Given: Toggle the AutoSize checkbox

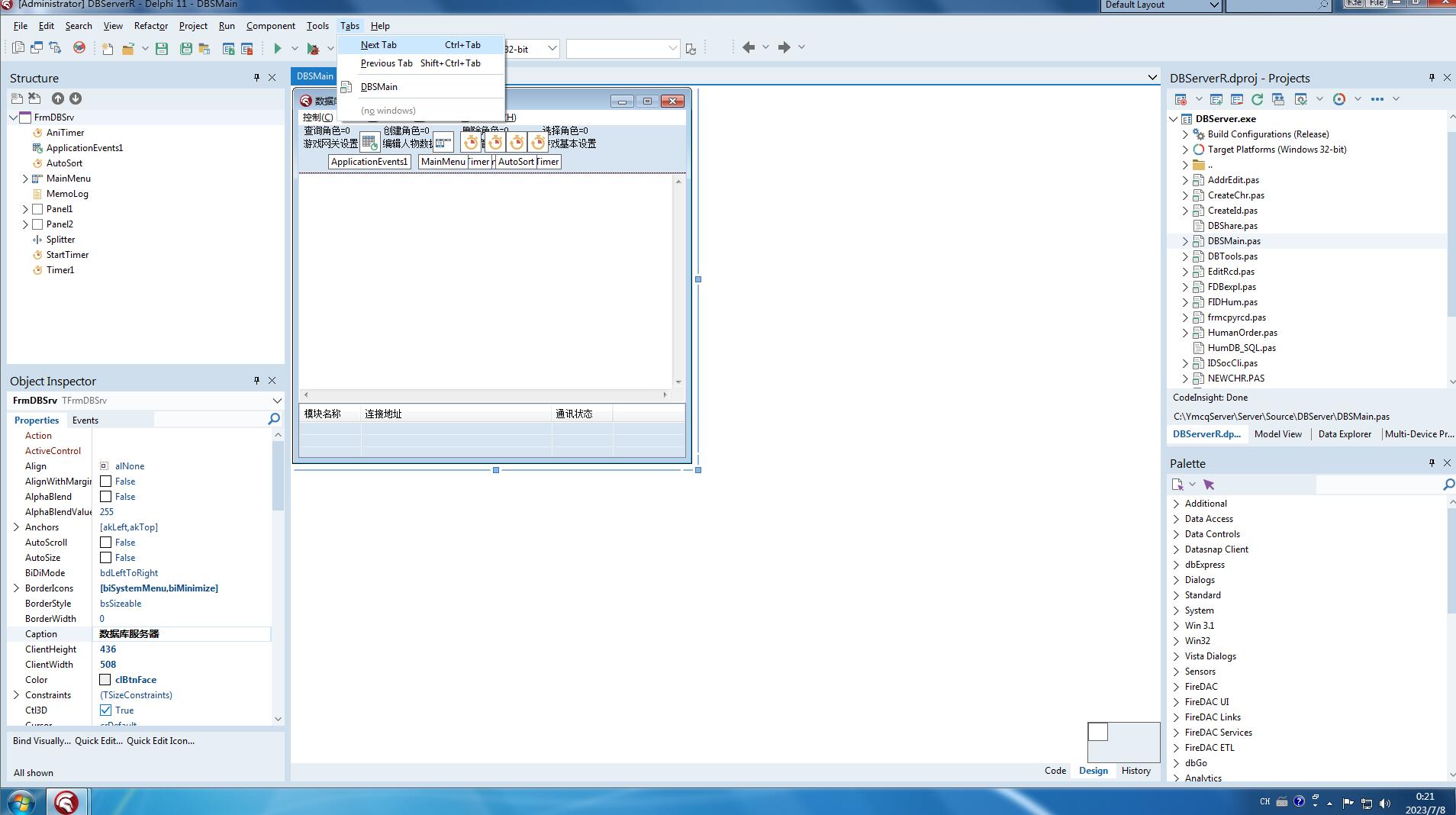Looking at the screenshot, I should 105,558.
